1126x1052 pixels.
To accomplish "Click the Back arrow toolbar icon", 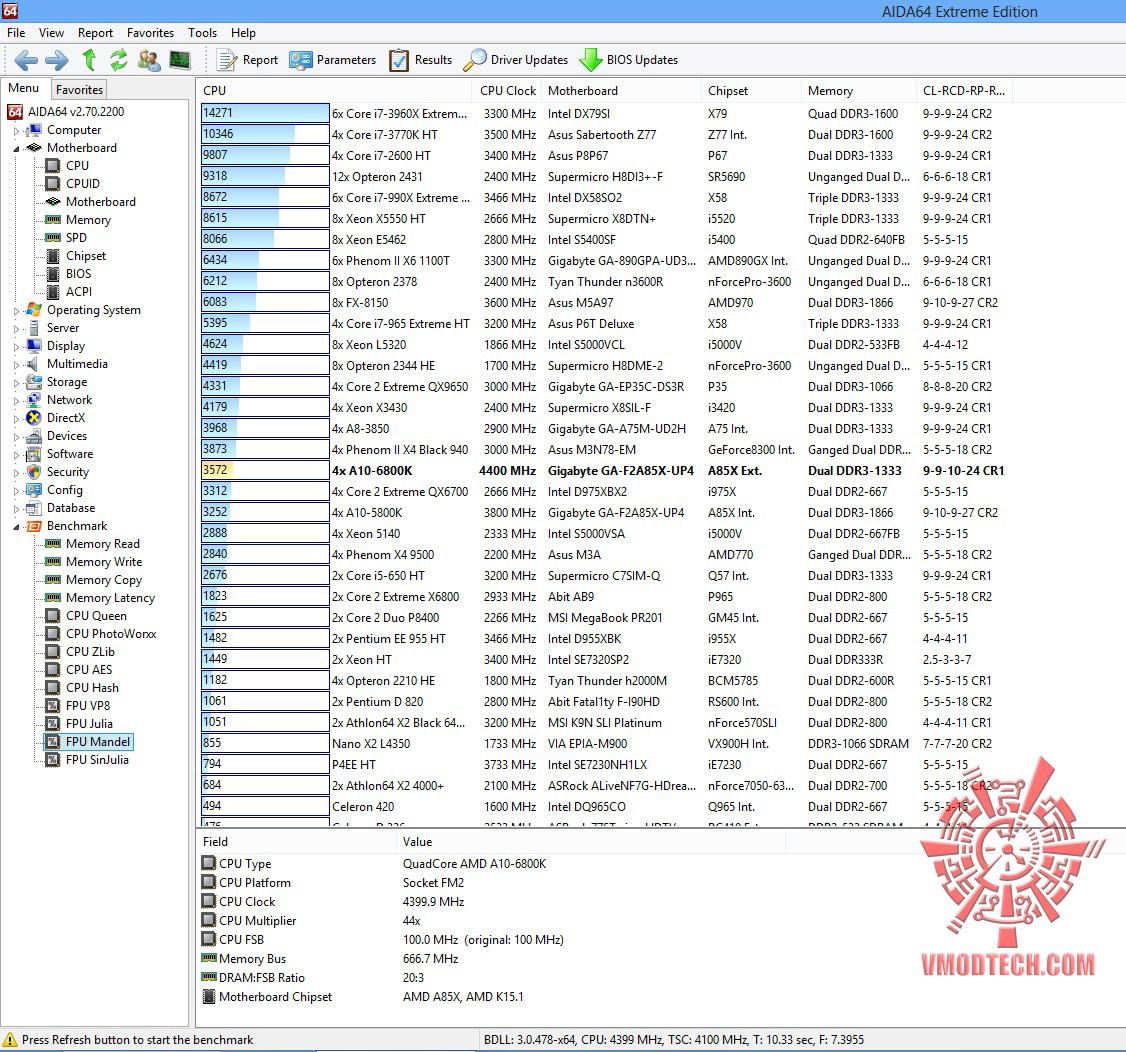I will pos(26,60).
